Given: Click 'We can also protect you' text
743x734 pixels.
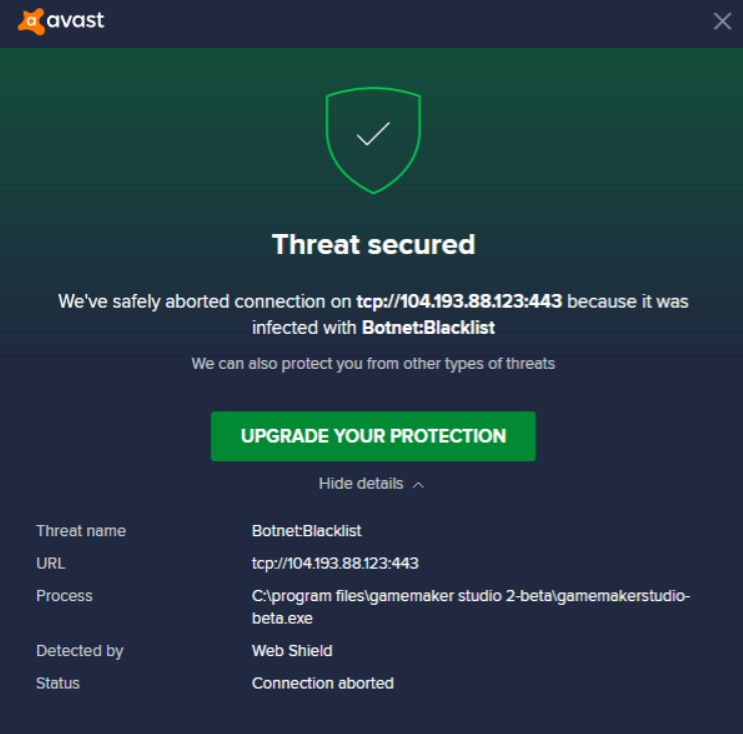Looking at the screenshot, I should point(373,363).
